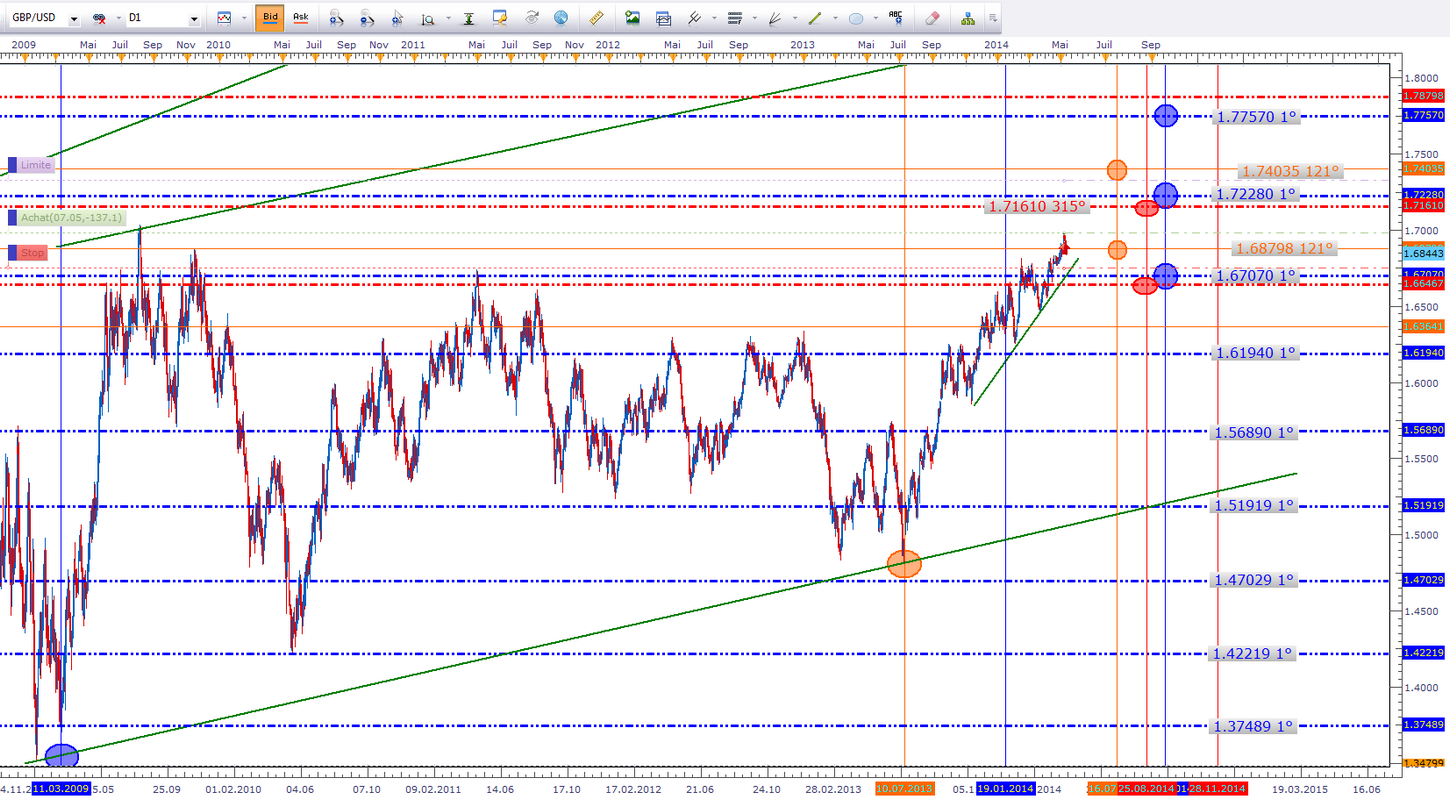The width and height of the screenshot is (1450, 800).
Task: Click the green hierarchy tree icon
Action: (967, 18)
